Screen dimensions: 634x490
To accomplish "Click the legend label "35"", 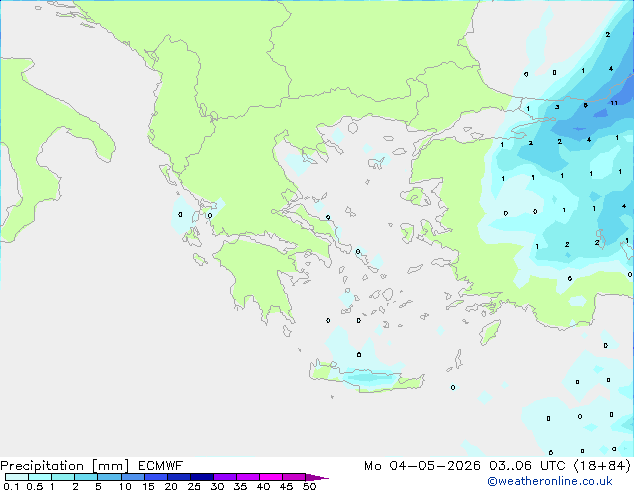I will click(240, 486).
